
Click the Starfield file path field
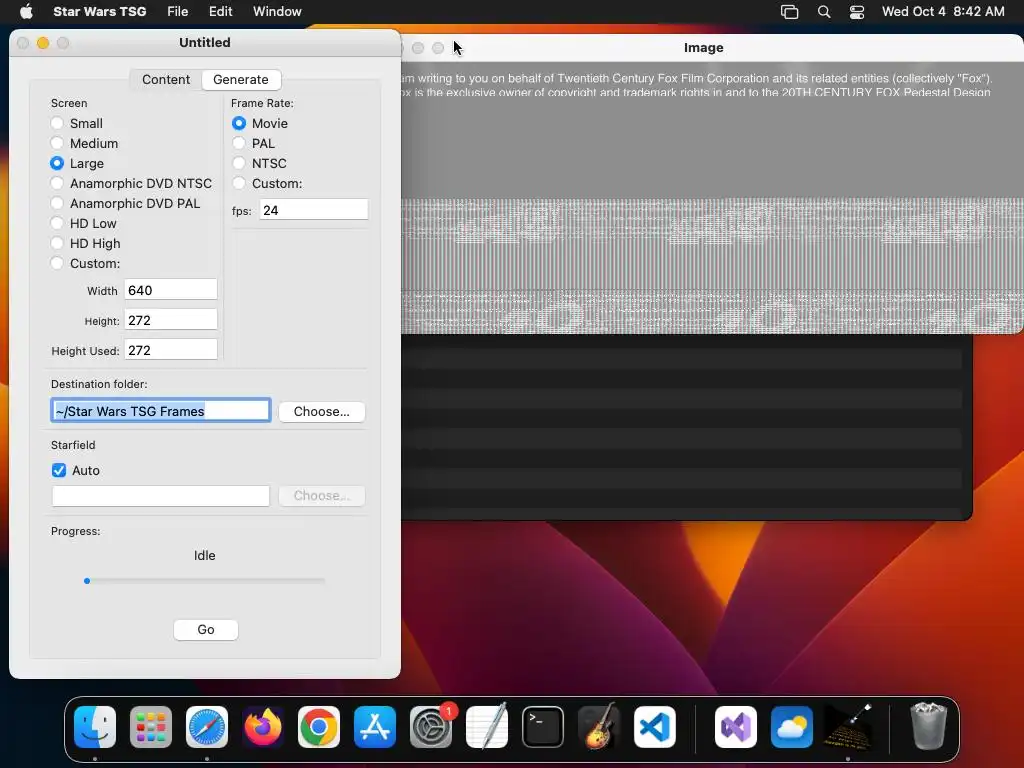[161, 496]
